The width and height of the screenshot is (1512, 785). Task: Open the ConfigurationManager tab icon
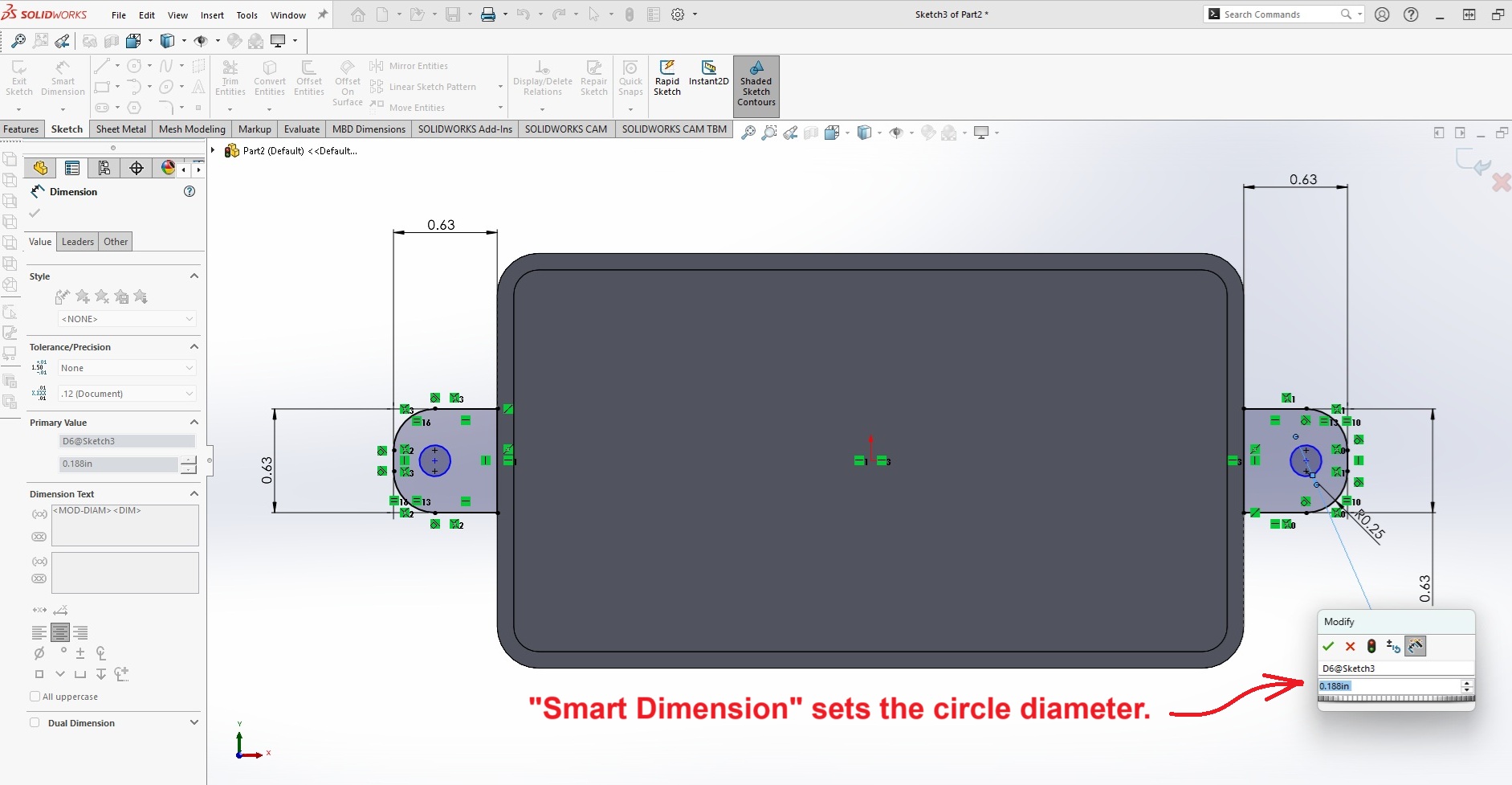pyautogui.click(x=104, y=168)
